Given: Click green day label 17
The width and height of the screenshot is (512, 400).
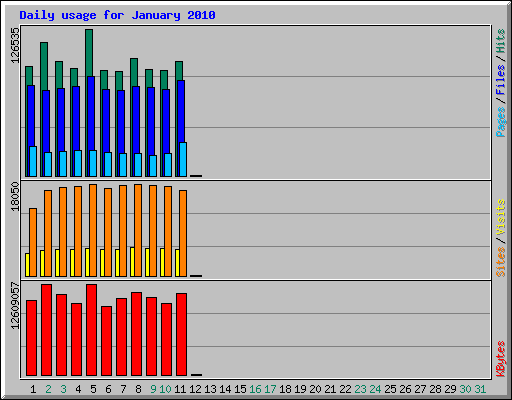Looking at the screenshot, I should (270, 389).
